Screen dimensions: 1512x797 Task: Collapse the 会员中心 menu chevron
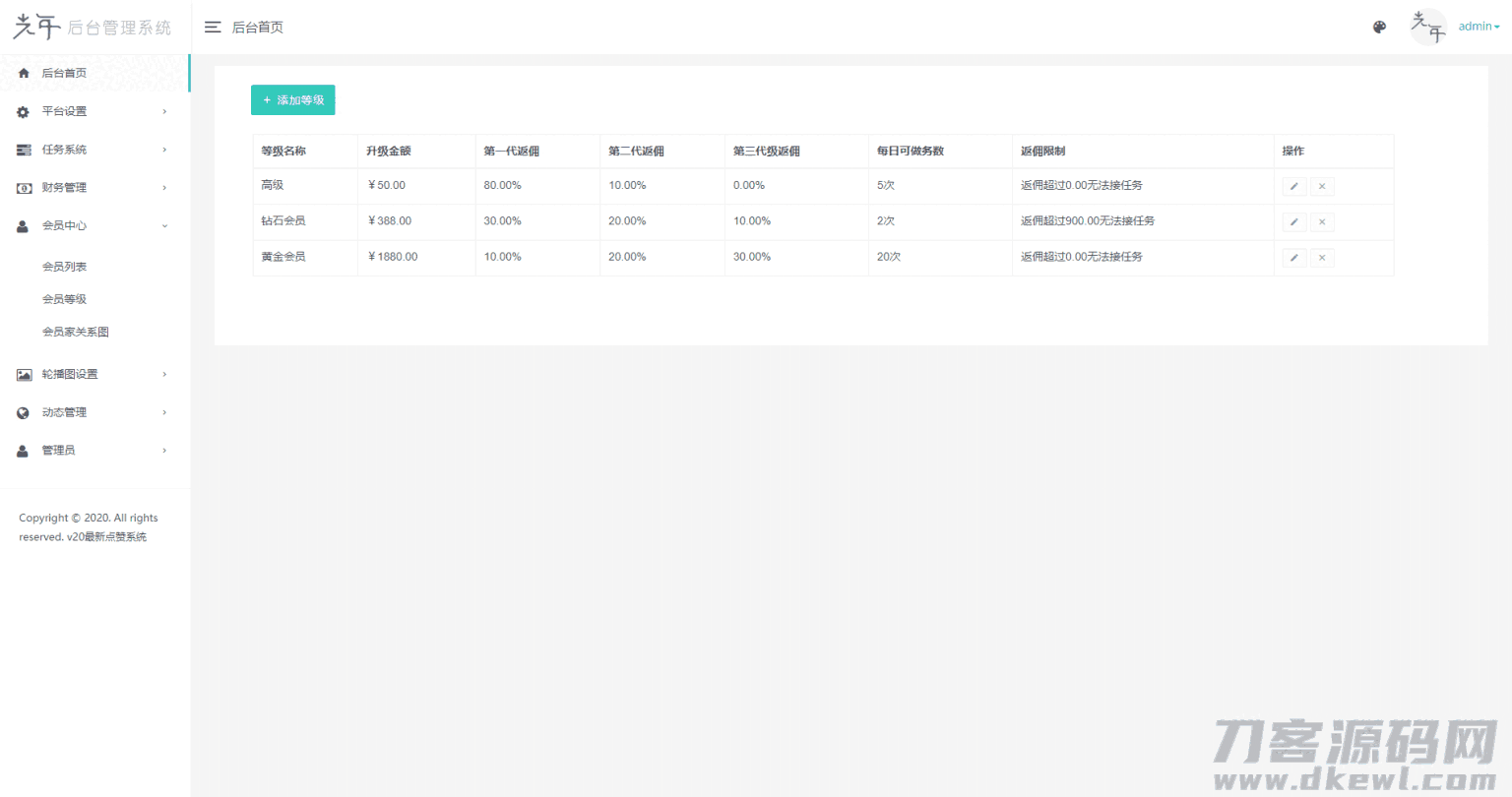click(164, 226)
